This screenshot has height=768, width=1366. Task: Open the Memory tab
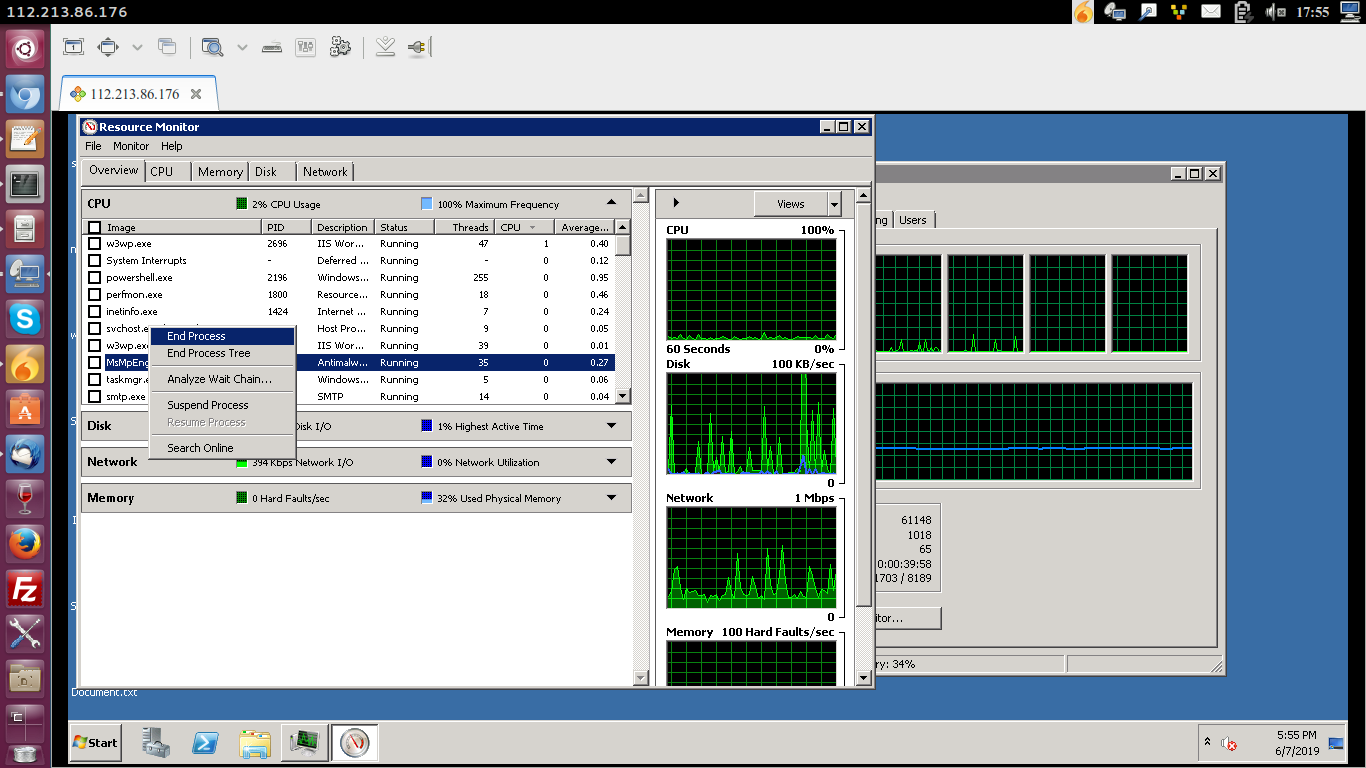220,172
